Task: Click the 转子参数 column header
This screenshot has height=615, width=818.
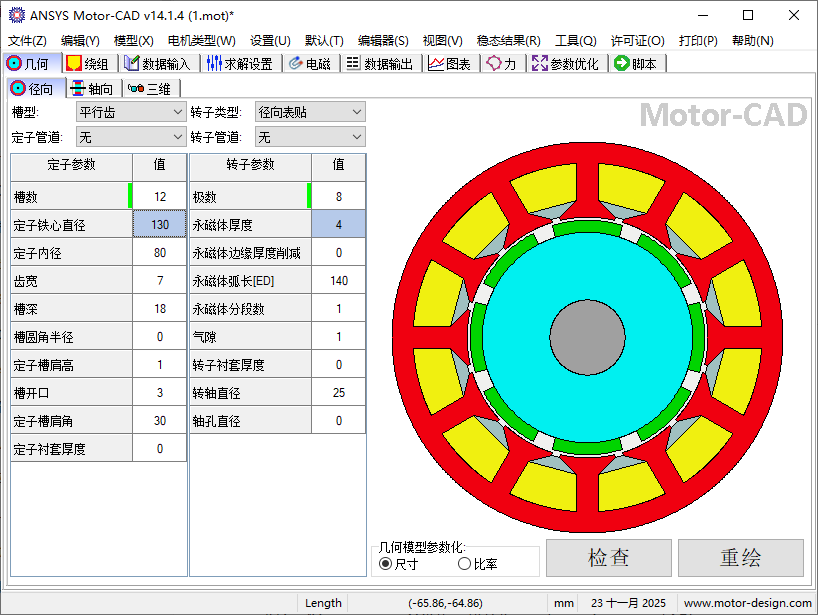Action: [250, 165]
